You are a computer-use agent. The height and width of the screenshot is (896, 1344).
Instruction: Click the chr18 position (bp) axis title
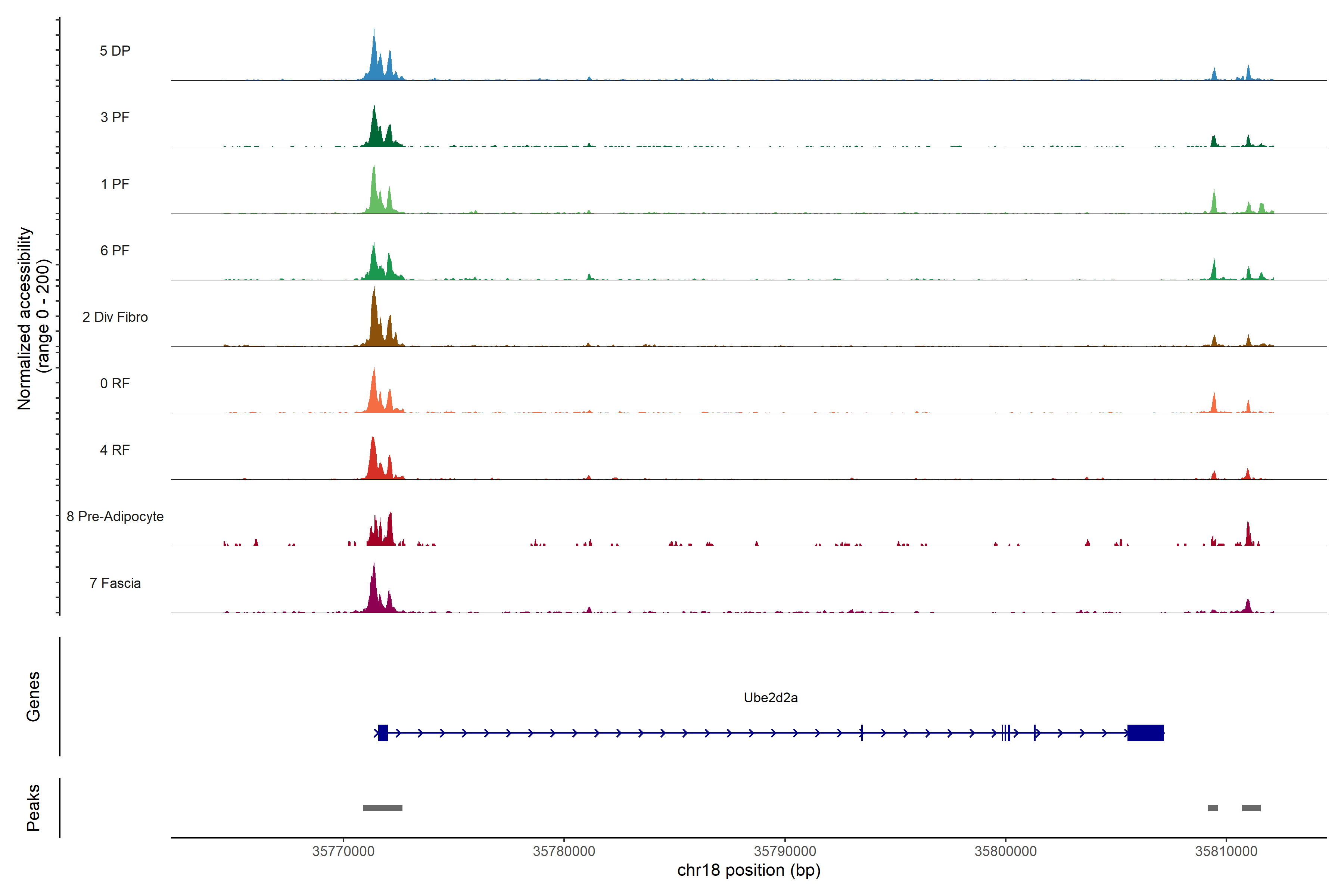(749, 870)
